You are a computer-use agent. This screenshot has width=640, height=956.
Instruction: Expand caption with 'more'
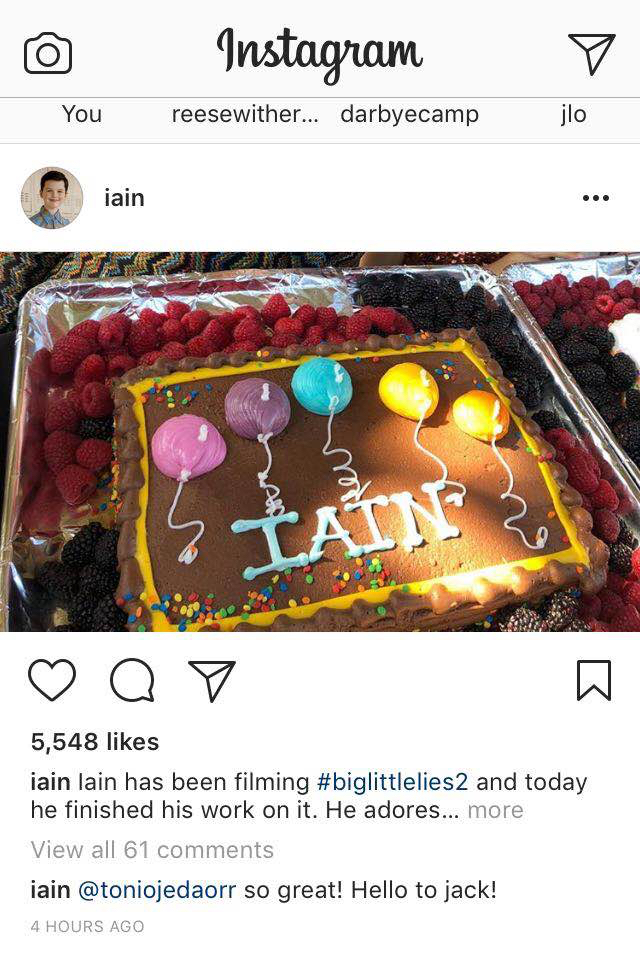496,810
